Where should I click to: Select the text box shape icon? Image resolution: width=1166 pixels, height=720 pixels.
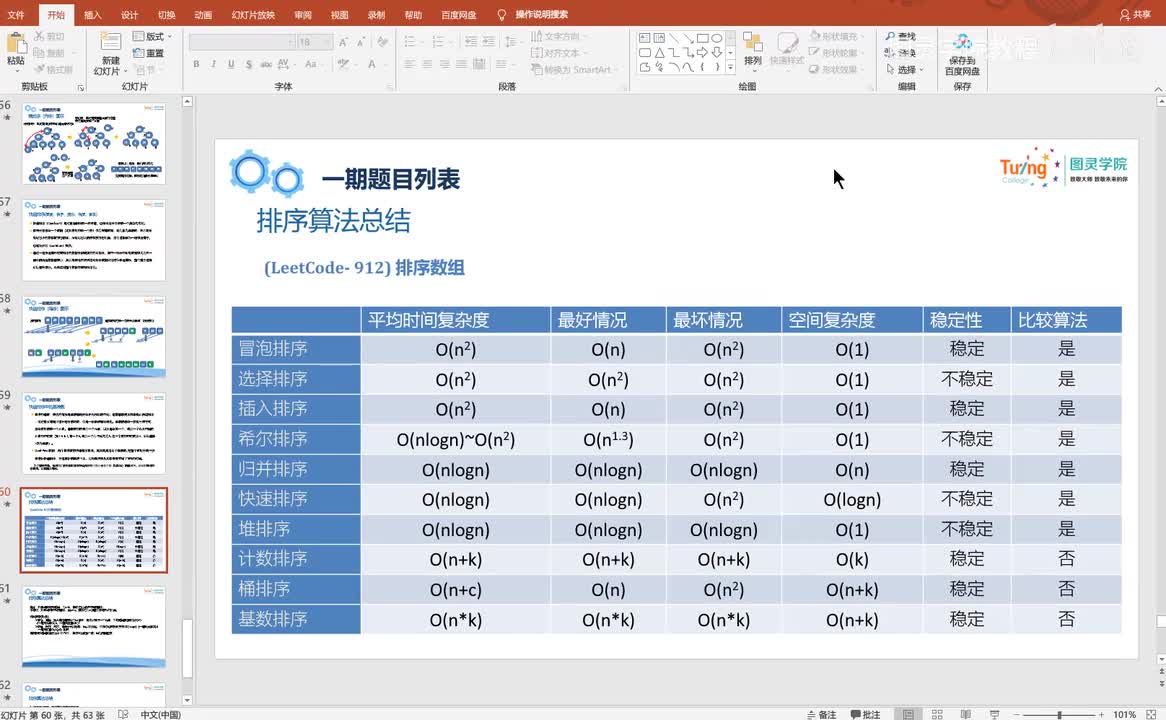point(645,37)
